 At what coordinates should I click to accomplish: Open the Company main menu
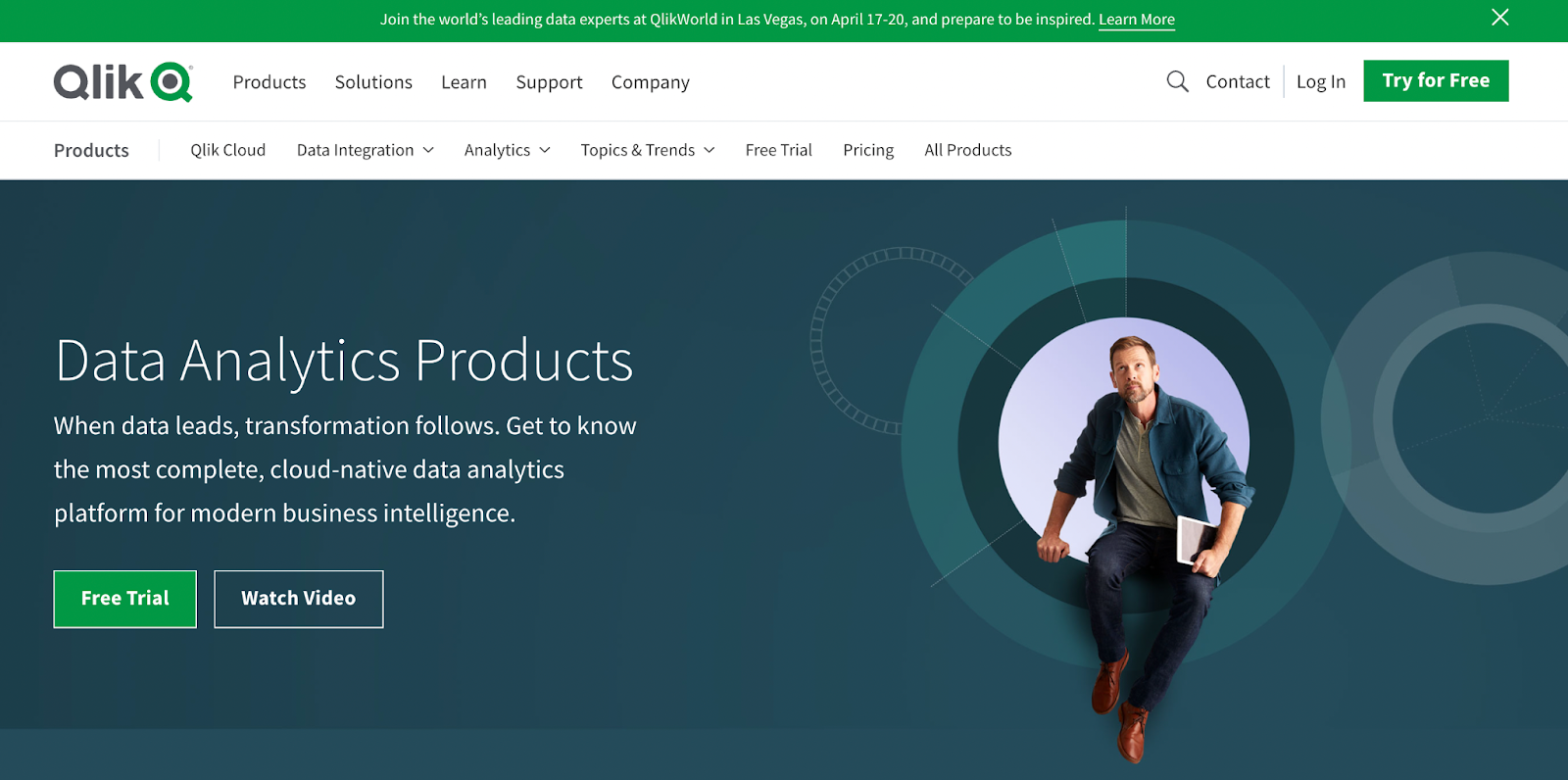pyautogui.click(x=651, y=82)
